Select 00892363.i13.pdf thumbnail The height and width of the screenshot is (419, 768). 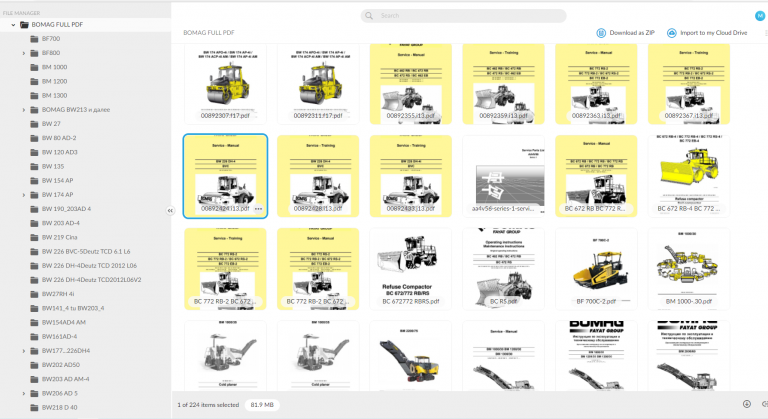click(x=596, y=83)
